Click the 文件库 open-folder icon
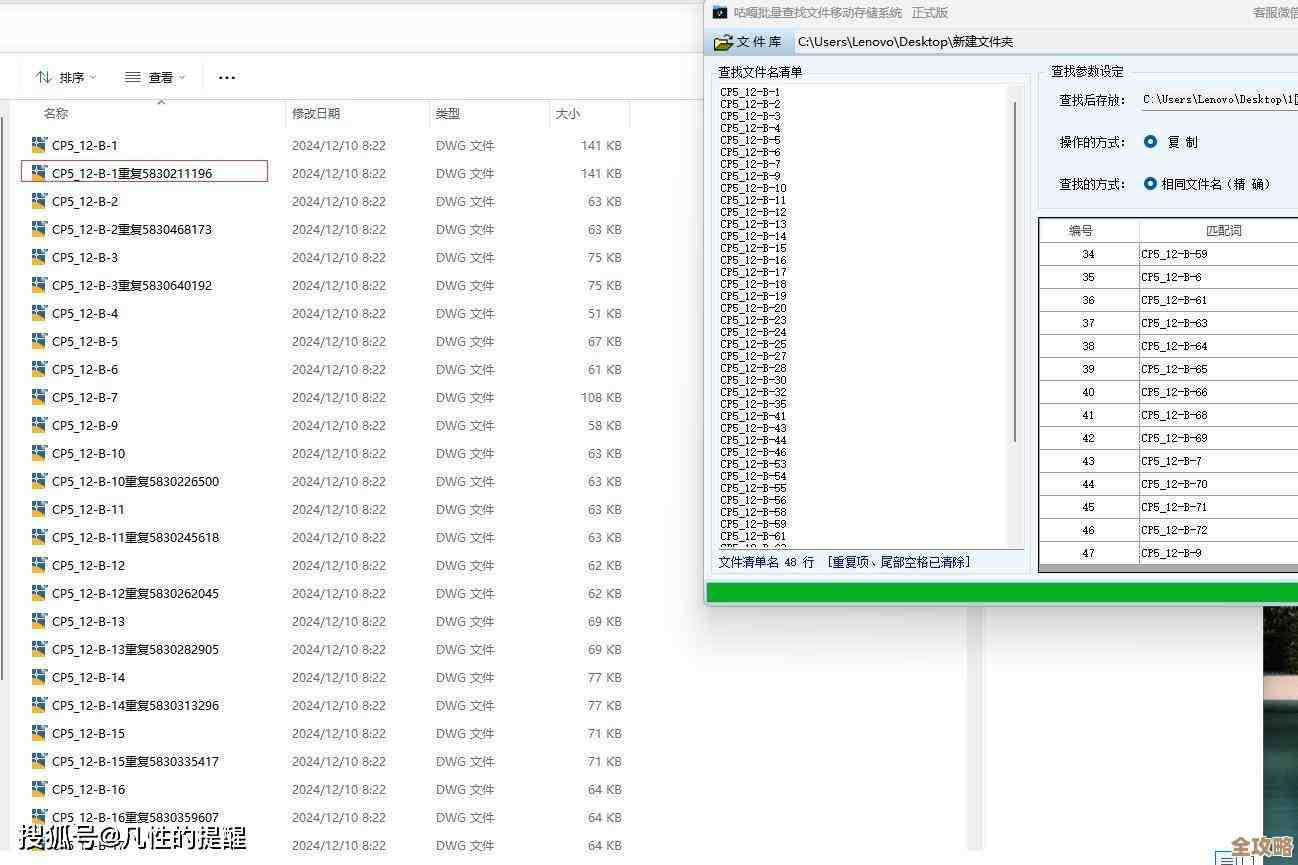Viewport: 1298px width, 865px height. coord(723,42)
